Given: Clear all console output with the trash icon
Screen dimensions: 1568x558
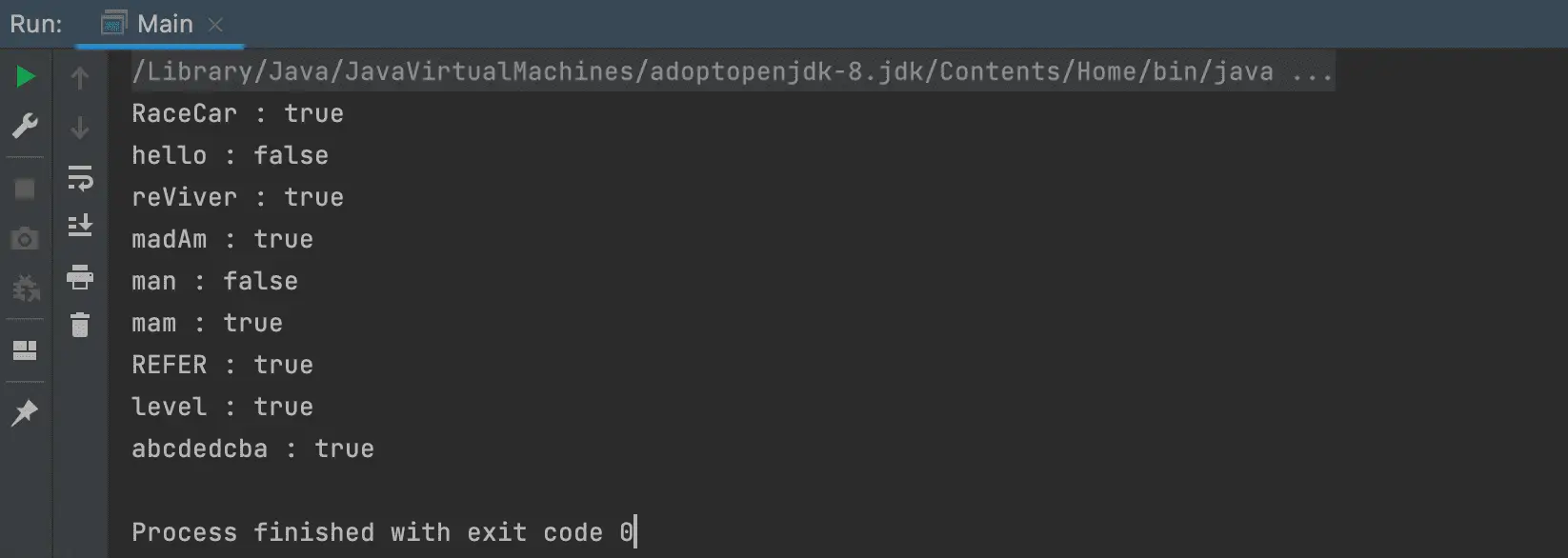Looking at the screenshot, I should click(80, 325).
